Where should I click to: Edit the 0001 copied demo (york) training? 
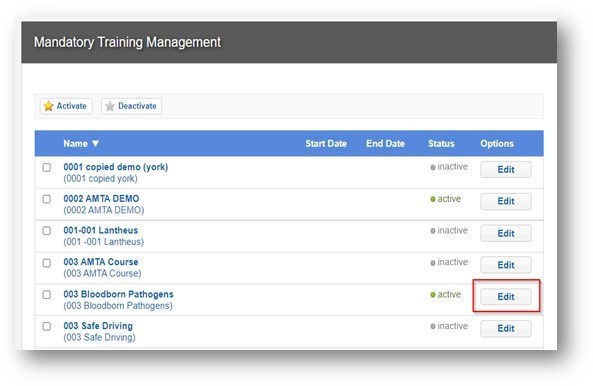tap(506, 169)
